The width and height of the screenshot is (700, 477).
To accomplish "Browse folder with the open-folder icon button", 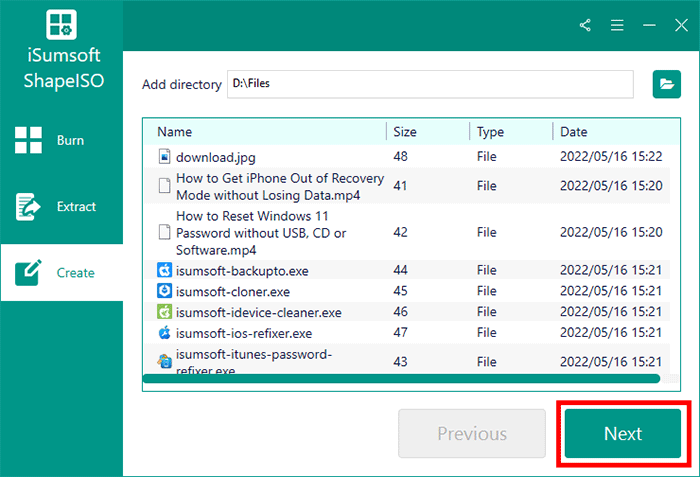I will (x=667, y=84).
